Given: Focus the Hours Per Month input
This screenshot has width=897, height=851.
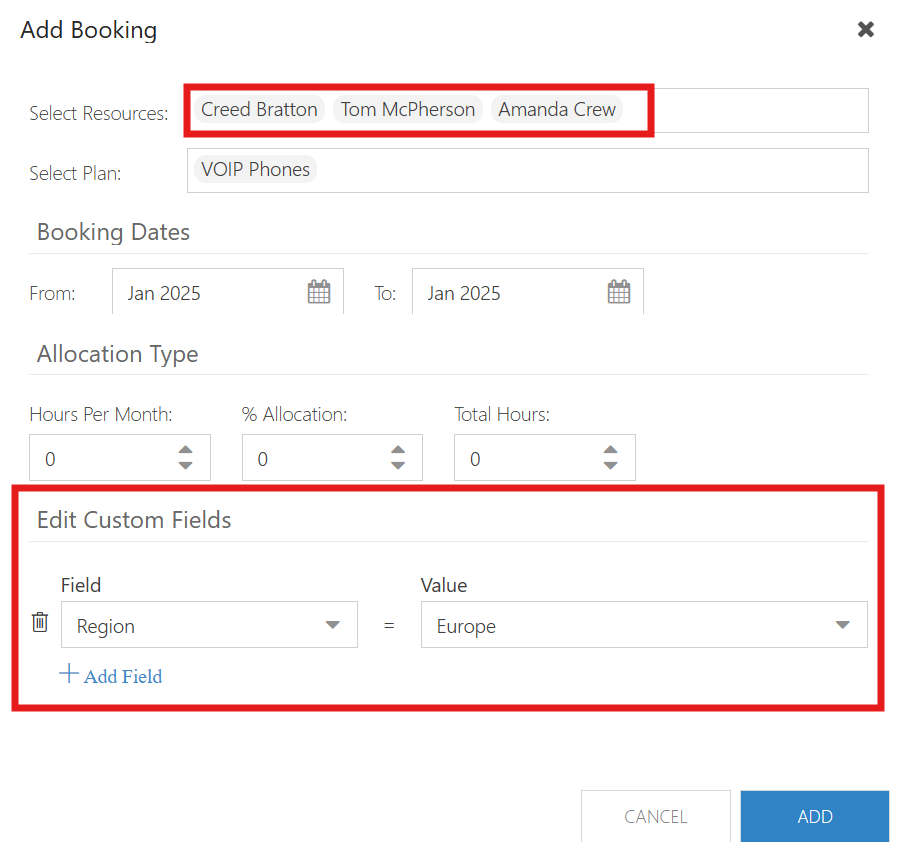Looking at the screenshot, I should (x=120, y=458).
